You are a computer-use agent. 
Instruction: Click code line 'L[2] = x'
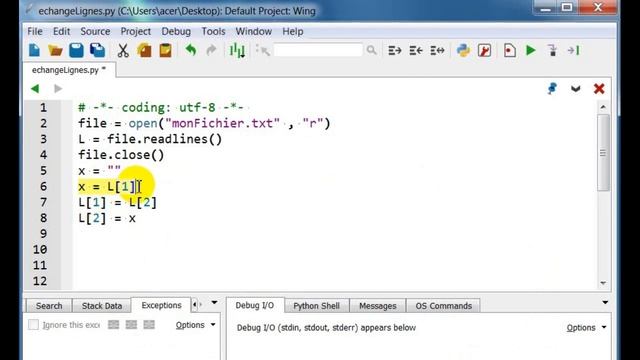click(107, 218)
